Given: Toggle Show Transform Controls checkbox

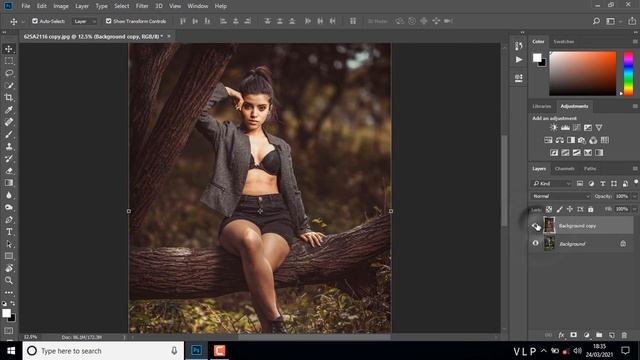Looking at the screenshot, I should click(x=109, y=21).
